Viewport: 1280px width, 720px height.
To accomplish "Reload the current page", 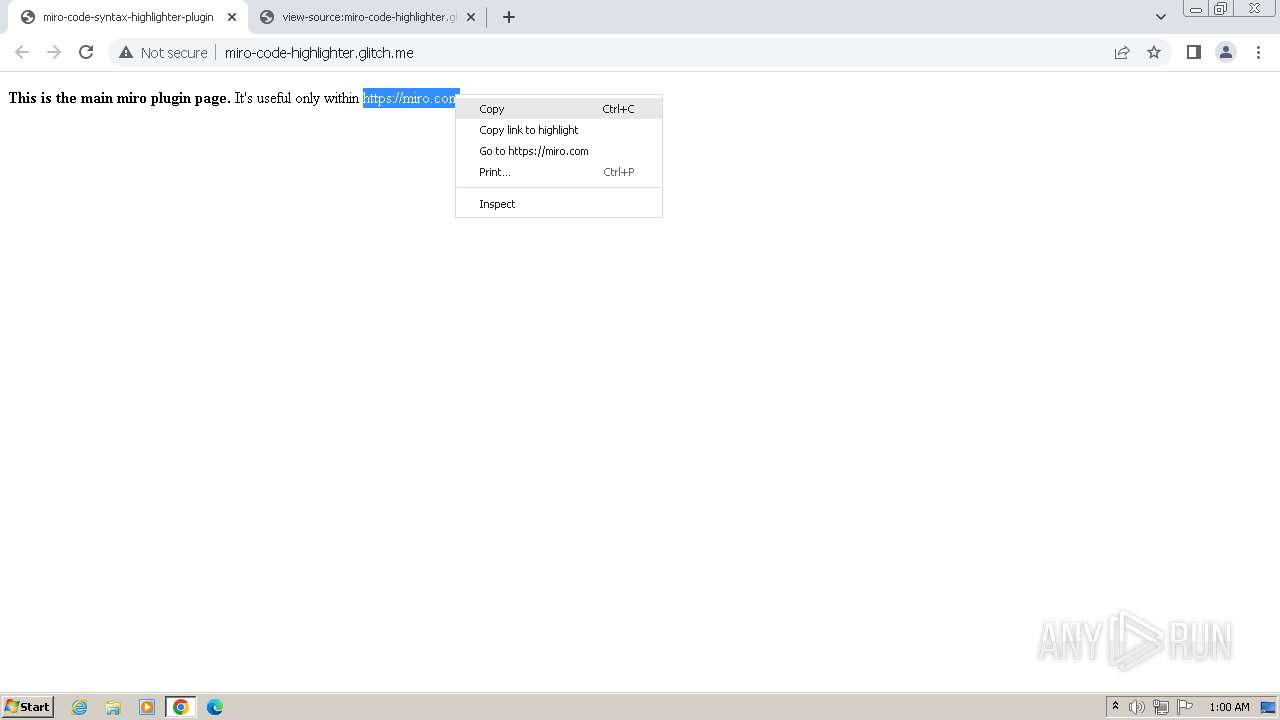I will pyautogui.click(x=86, y=52).
